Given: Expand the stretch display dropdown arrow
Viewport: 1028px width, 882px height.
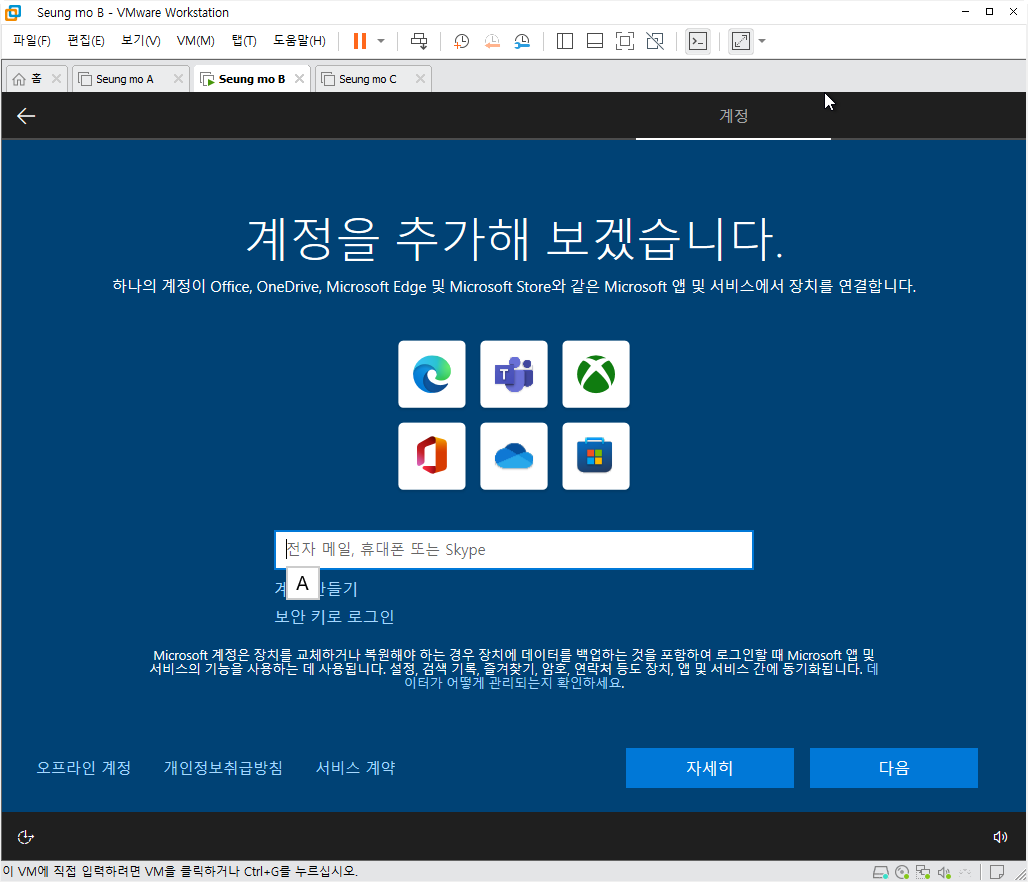Looking at the screenshot, I should coord(762,41).
